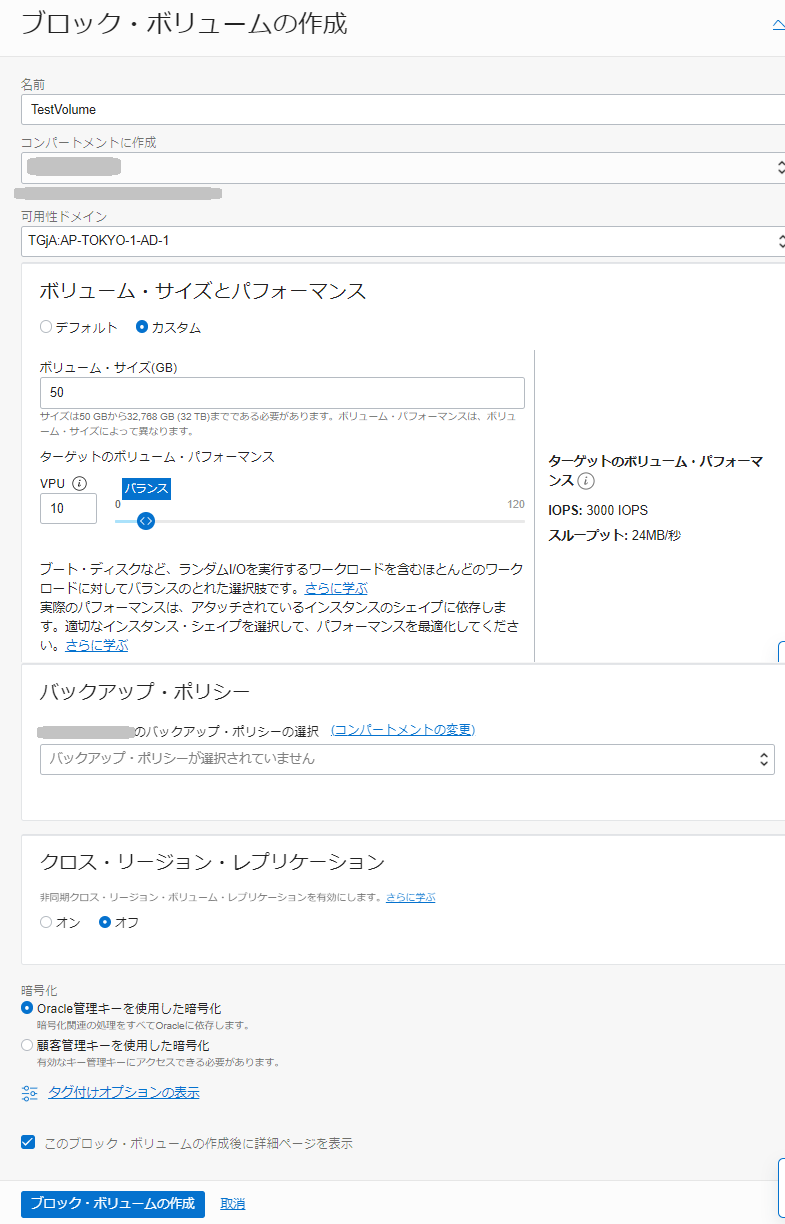Image resolution: width=785 pixels, height=1224 pixels.
Task: Turn cross-region replication オン
Action: point(46,922)
